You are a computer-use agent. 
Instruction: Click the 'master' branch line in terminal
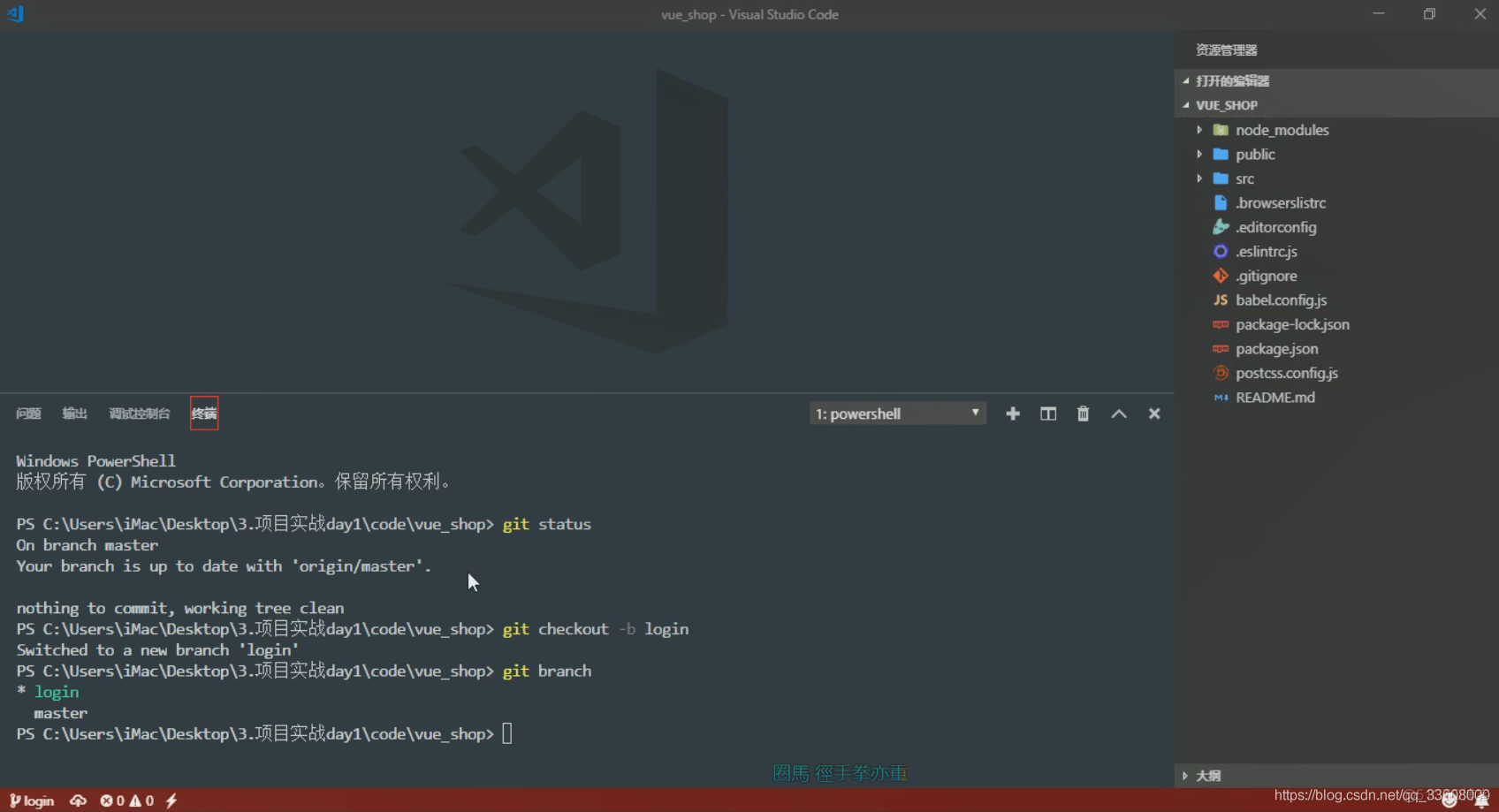click(60, 713)
